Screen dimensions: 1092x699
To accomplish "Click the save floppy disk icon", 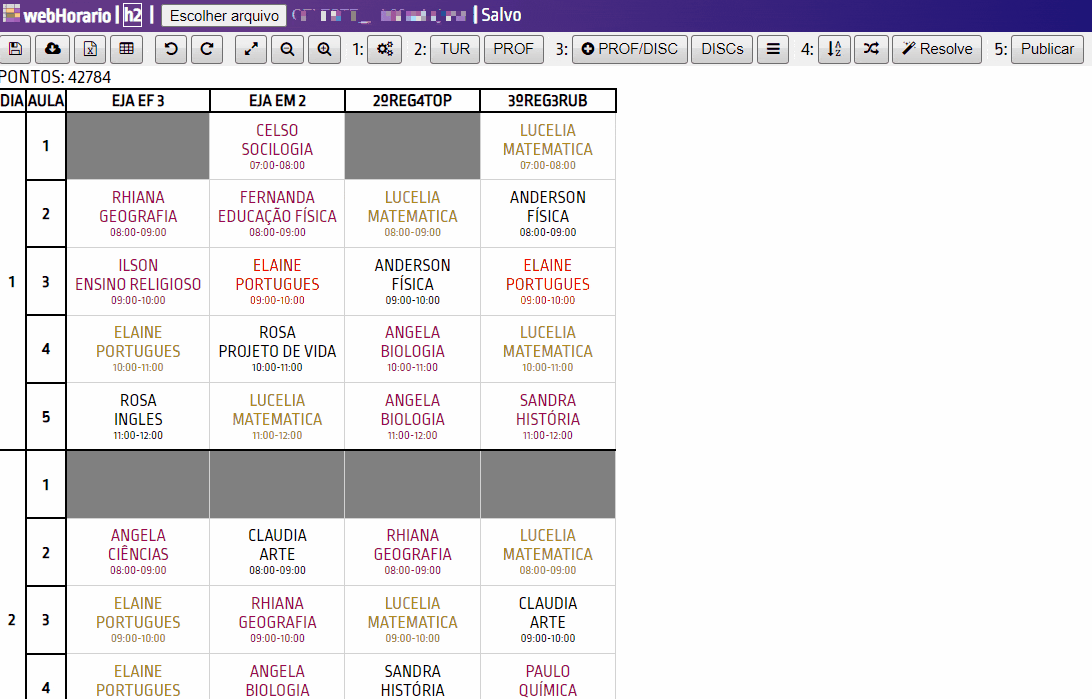I will (15, 49).
